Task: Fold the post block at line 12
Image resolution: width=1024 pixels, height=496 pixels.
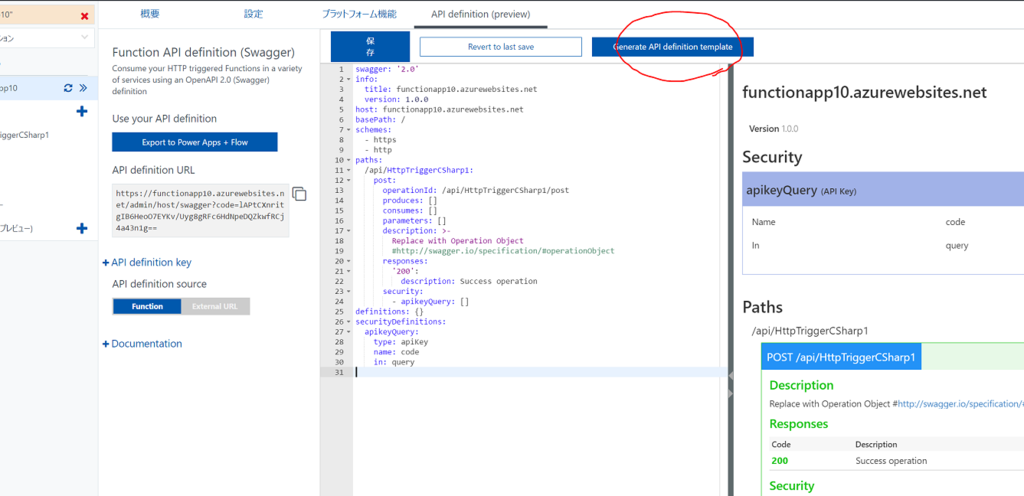Action: [x=349, y=180]
